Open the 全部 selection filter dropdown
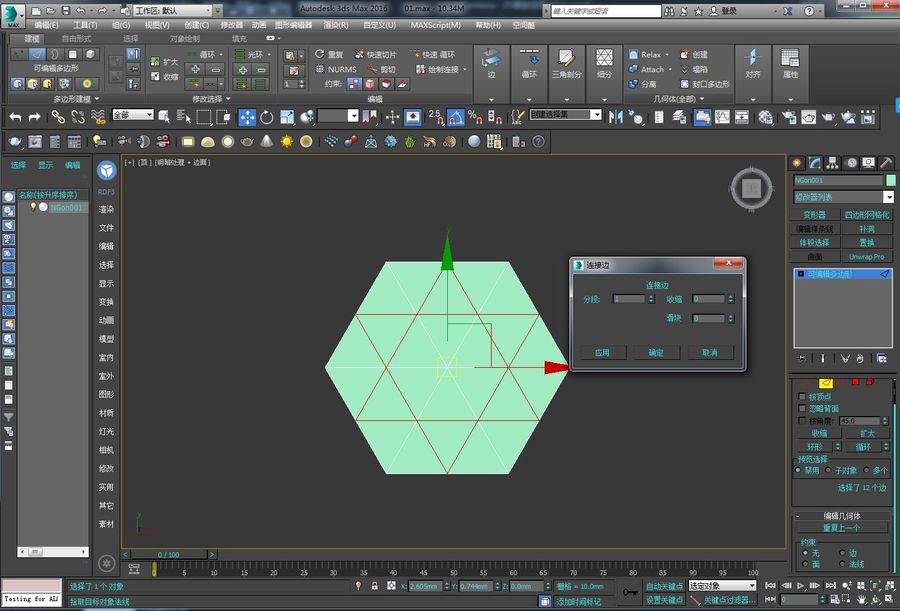900x611 pixels. pyautogui.click(x=133, y=115)
